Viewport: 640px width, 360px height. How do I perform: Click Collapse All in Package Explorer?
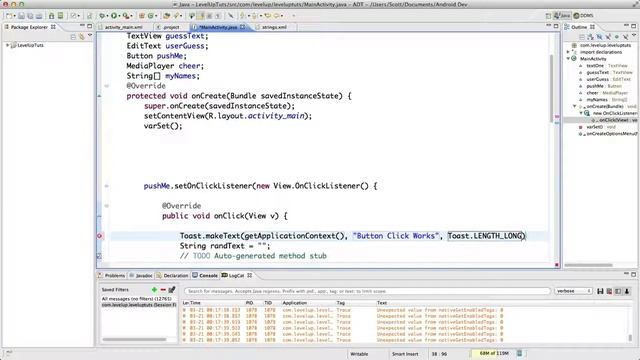73,37
